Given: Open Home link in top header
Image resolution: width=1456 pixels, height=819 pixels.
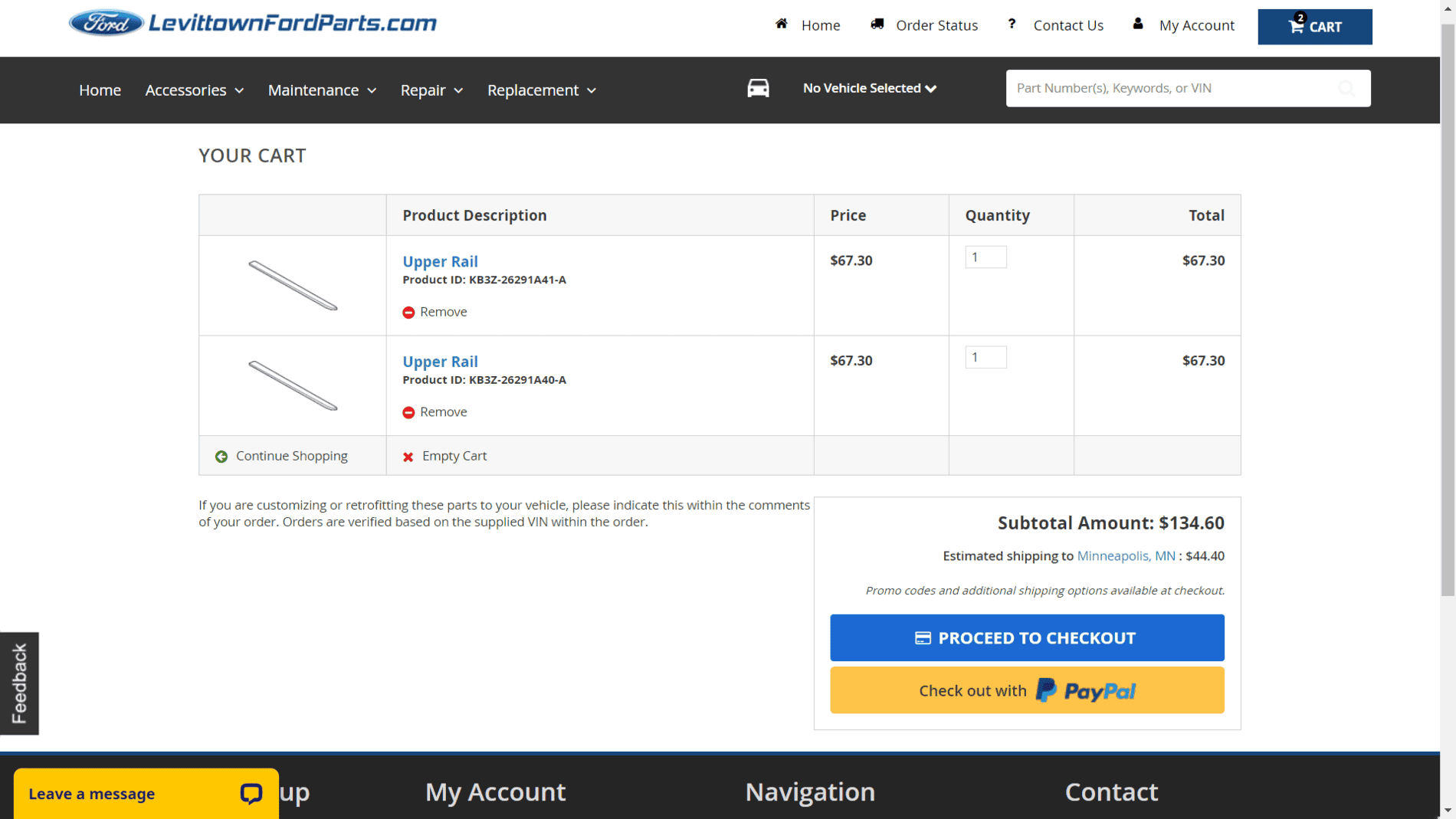Looking at the screenshot, I should [821, 25].
